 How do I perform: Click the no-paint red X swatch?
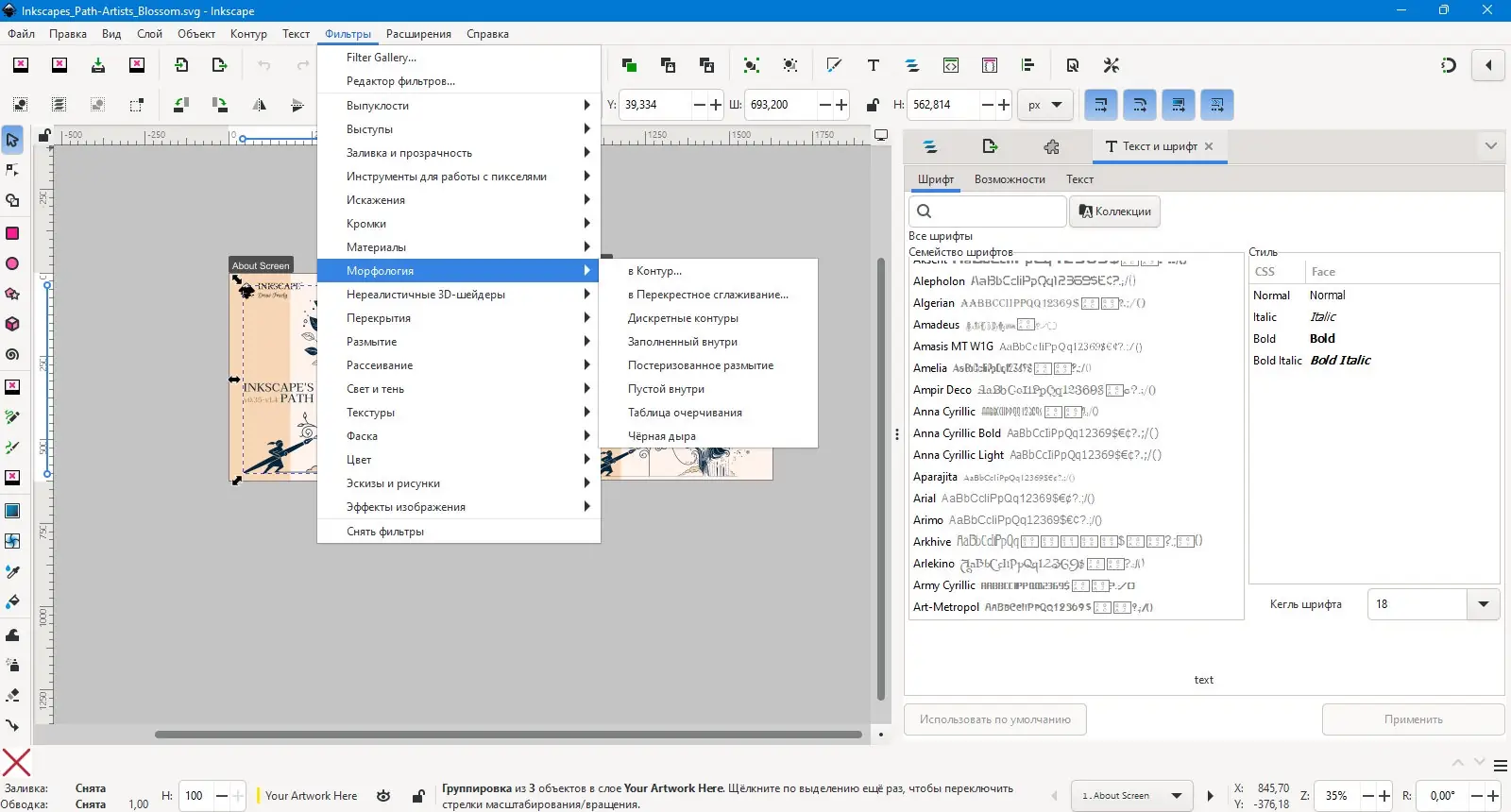[16, 762]
